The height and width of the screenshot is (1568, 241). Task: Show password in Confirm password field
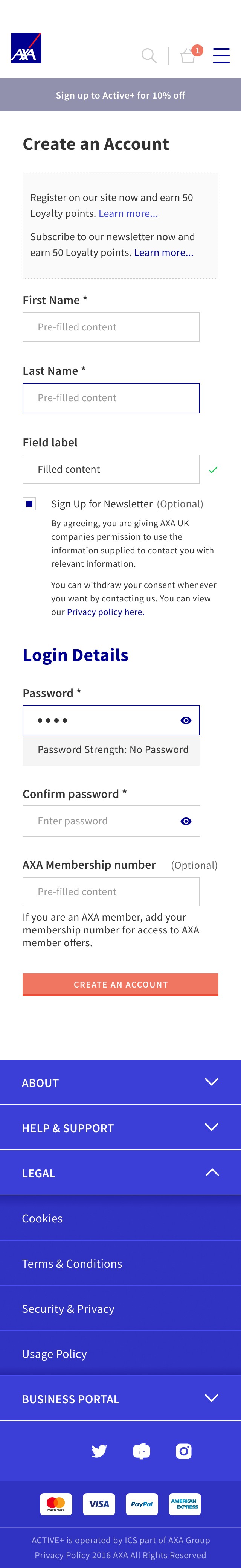tap(186, 821)
